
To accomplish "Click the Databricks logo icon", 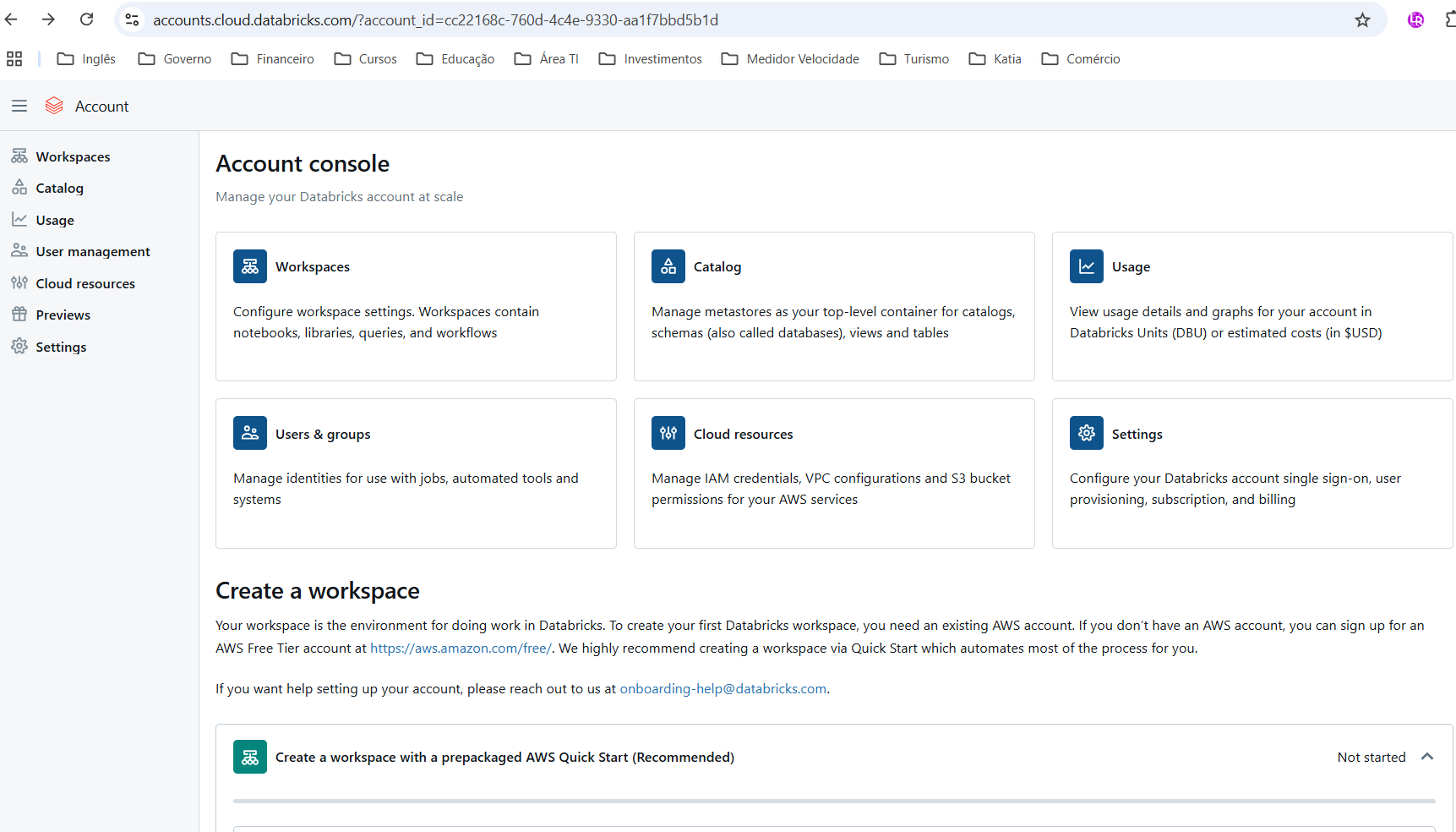I will pyautogui.click(x=54, y=106).
